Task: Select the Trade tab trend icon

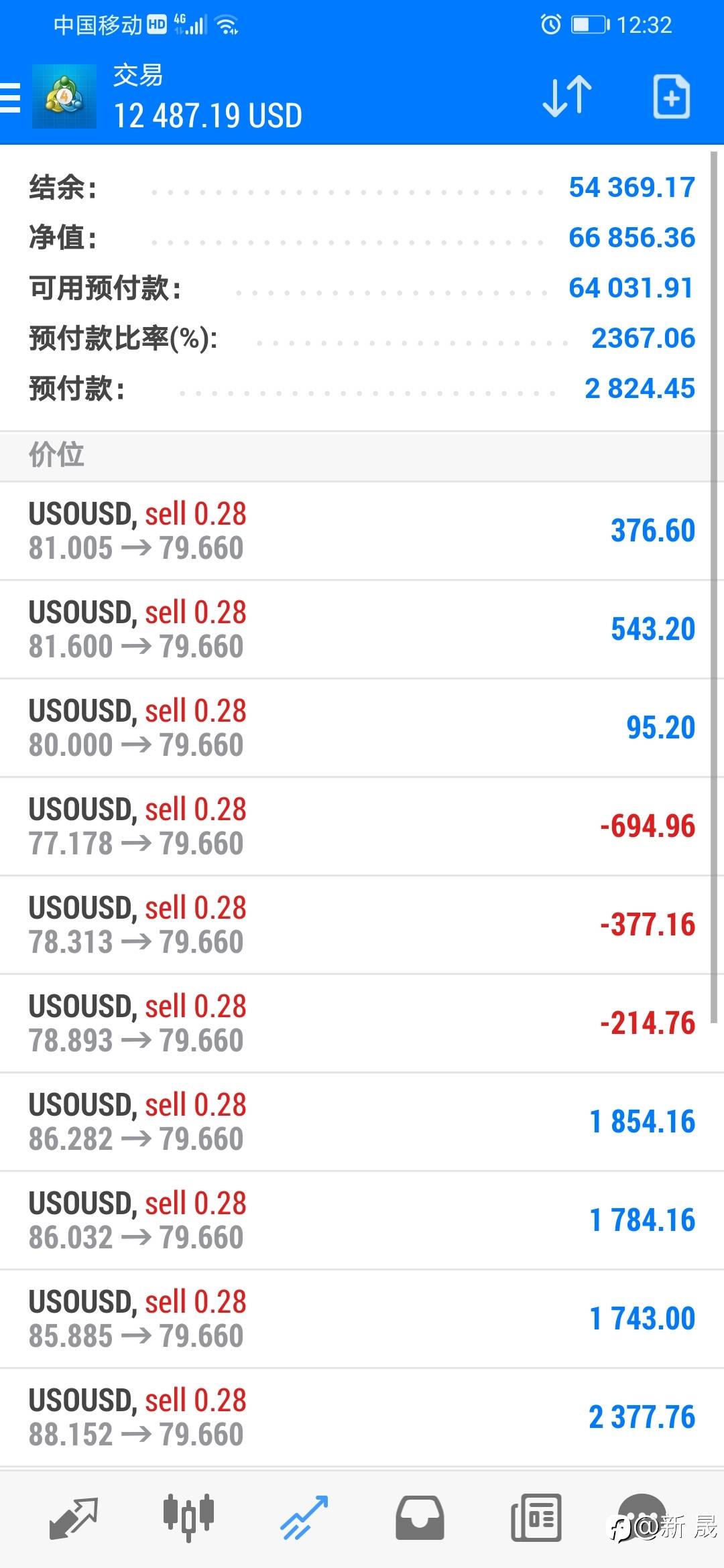Action: [304, 1518]
